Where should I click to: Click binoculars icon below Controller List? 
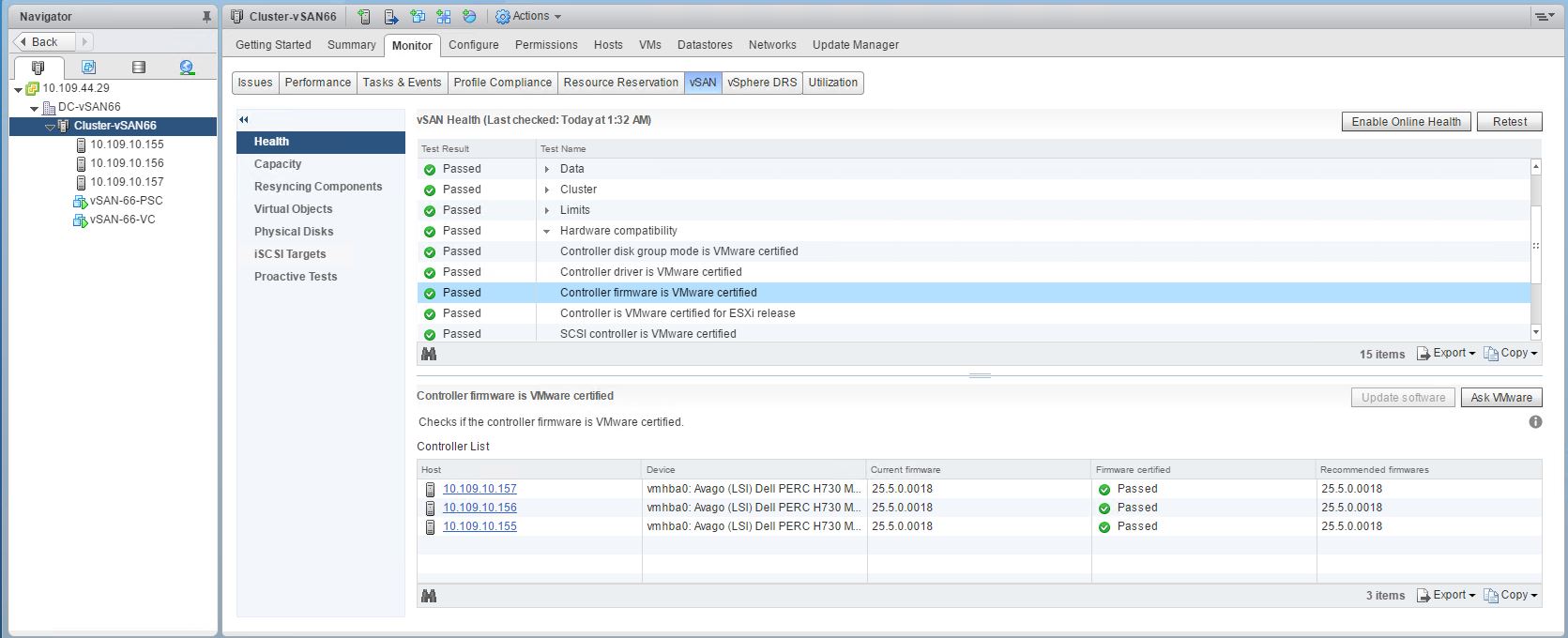(x=429, y=596)
